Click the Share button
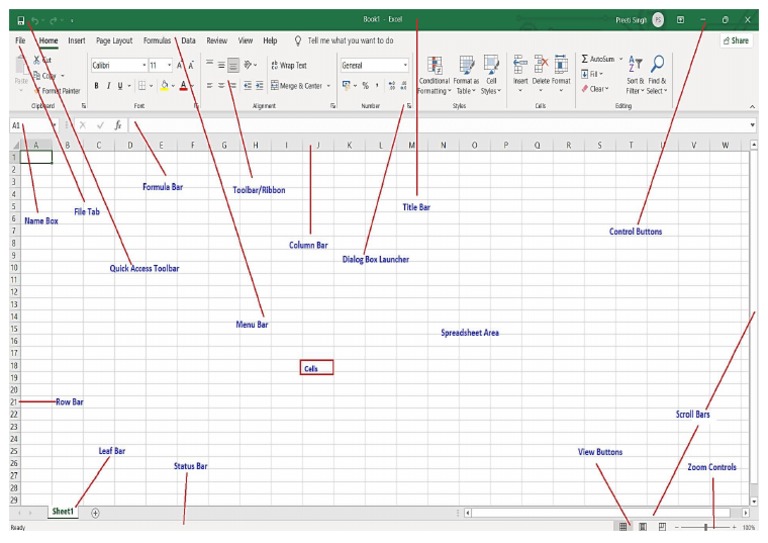 click(x=736, y=41)
